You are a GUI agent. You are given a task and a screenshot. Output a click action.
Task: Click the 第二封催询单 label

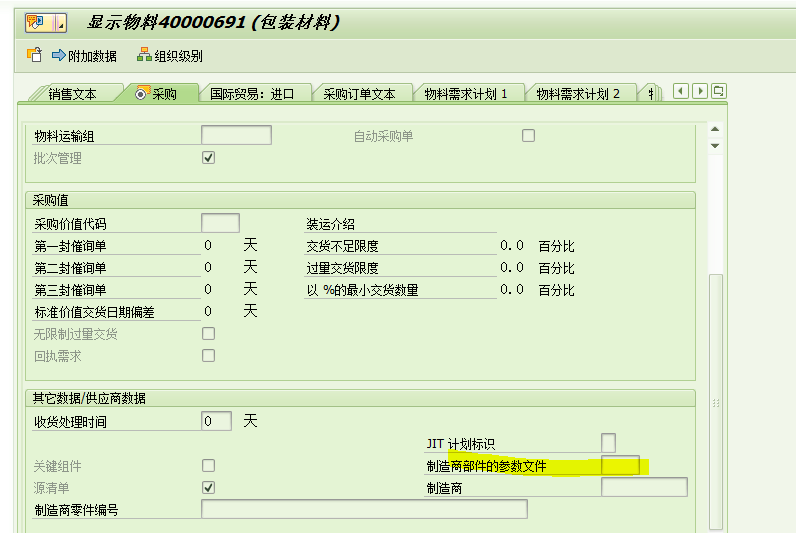click(70, 268)
